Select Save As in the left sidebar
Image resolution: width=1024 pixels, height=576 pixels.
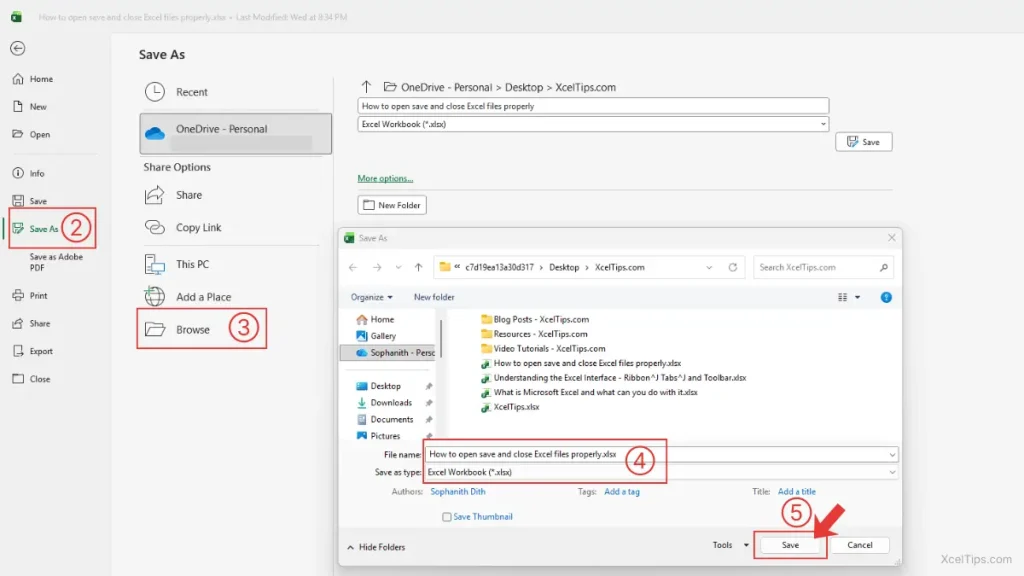coord(38,227)
